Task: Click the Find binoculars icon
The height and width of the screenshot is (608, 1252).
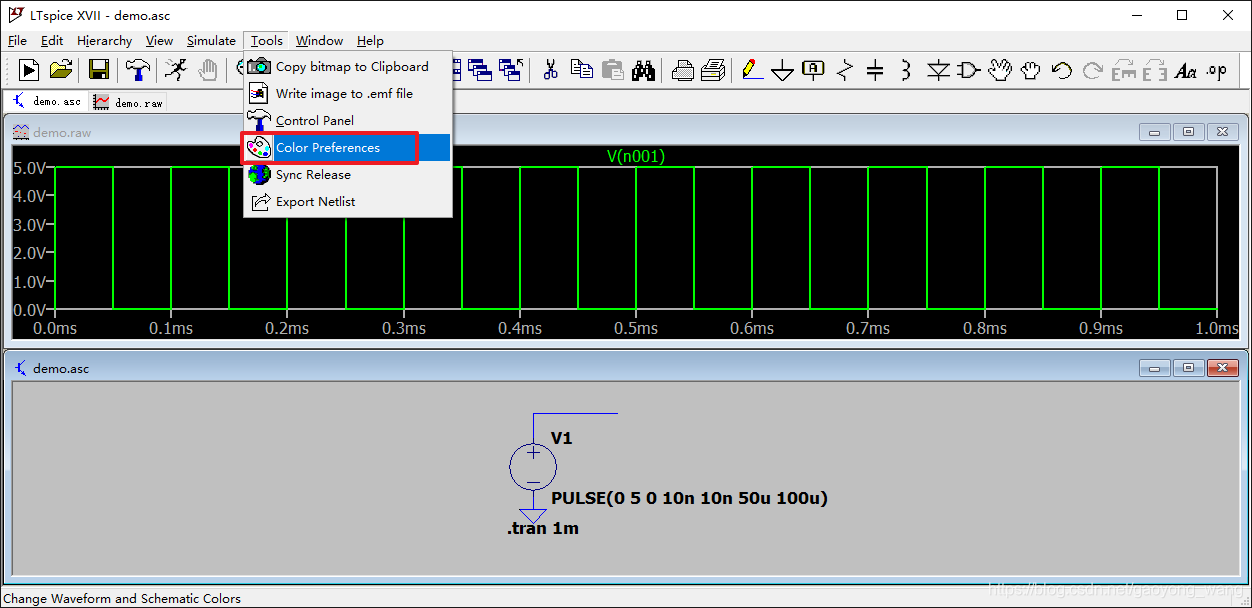Action: (x=643, y=69)
